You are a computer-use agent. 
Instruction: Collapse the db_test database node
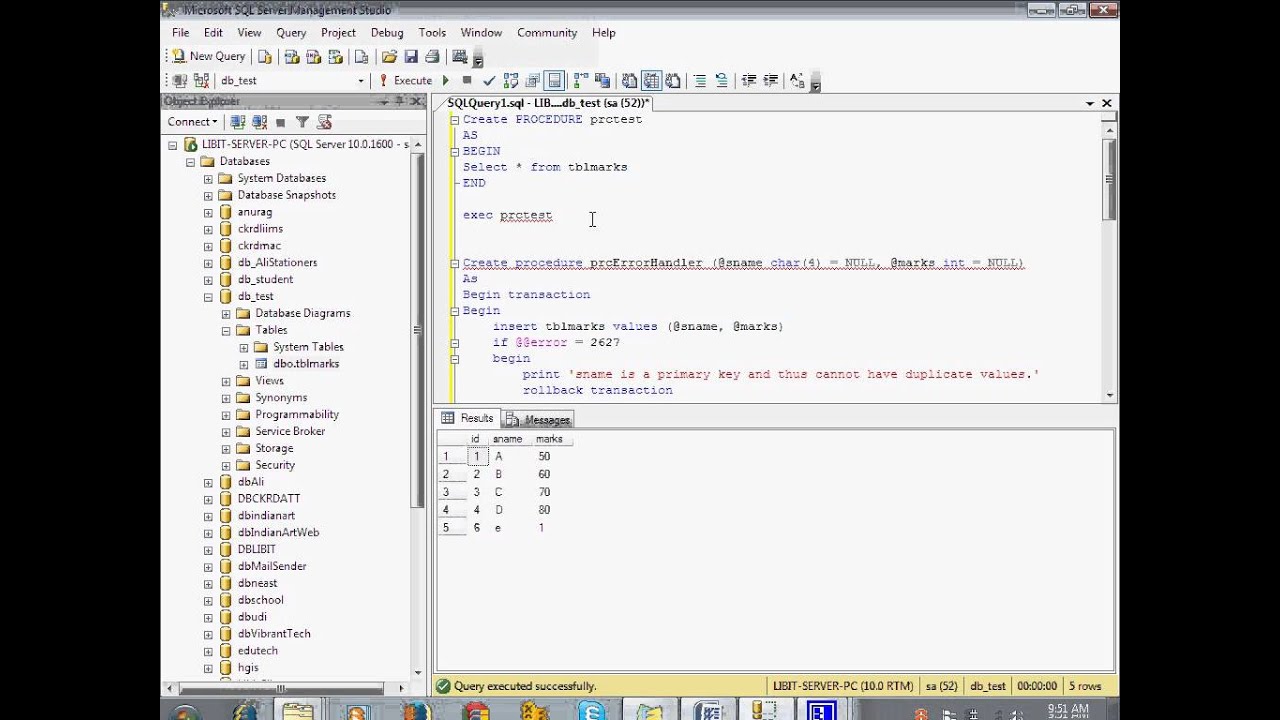208,297
